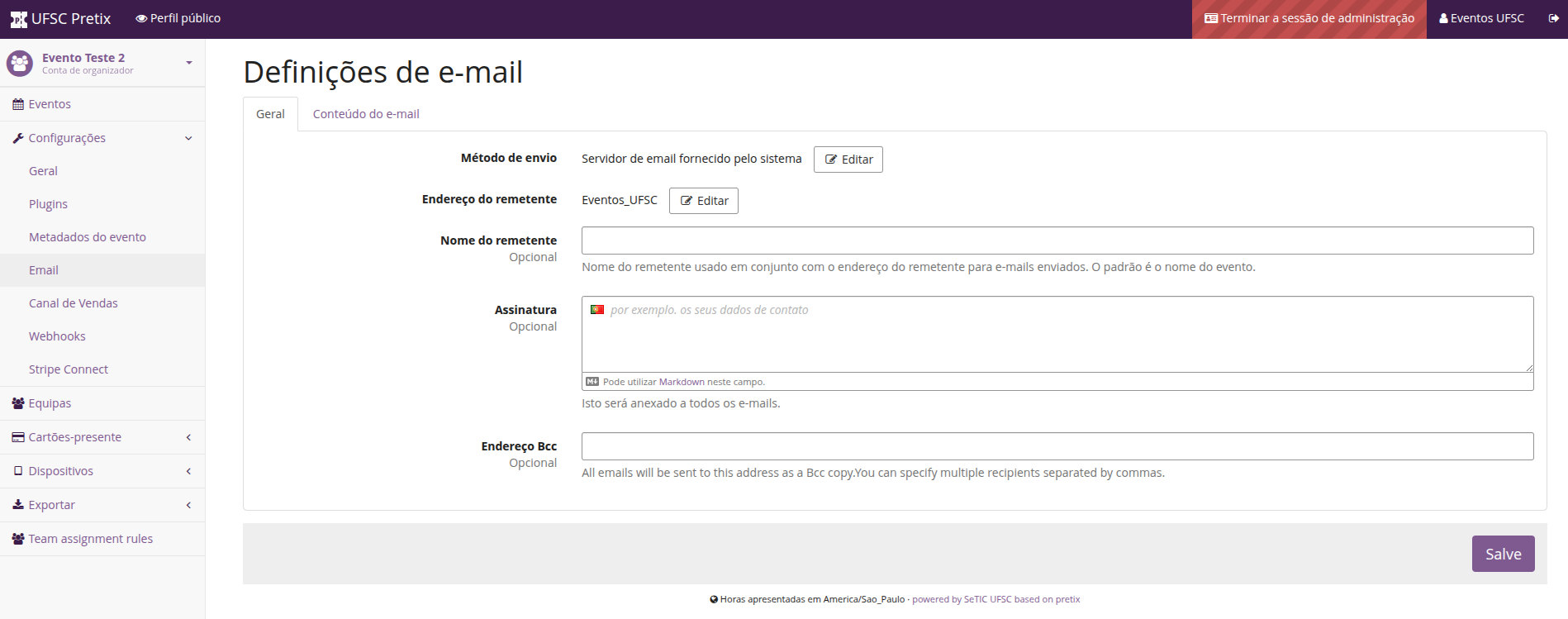Image resolution: width=1568 pixels, height=619 pixels.
Task: Switch to Conteúdo do e-mail tab
Action: click(366, 114)
